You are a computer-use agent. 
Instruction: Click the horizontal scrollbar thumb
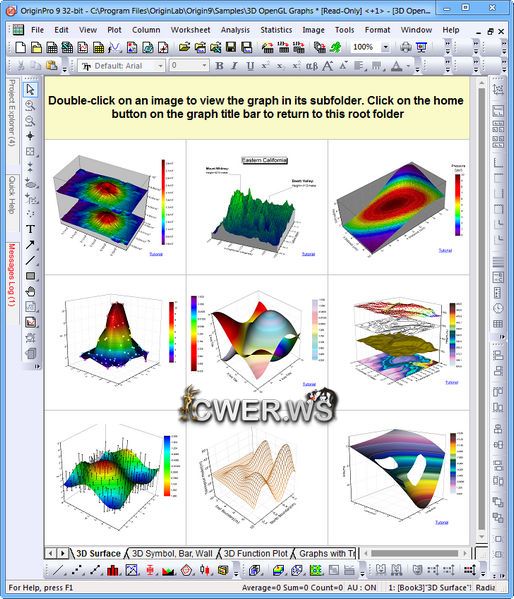(x=414, y=553)
